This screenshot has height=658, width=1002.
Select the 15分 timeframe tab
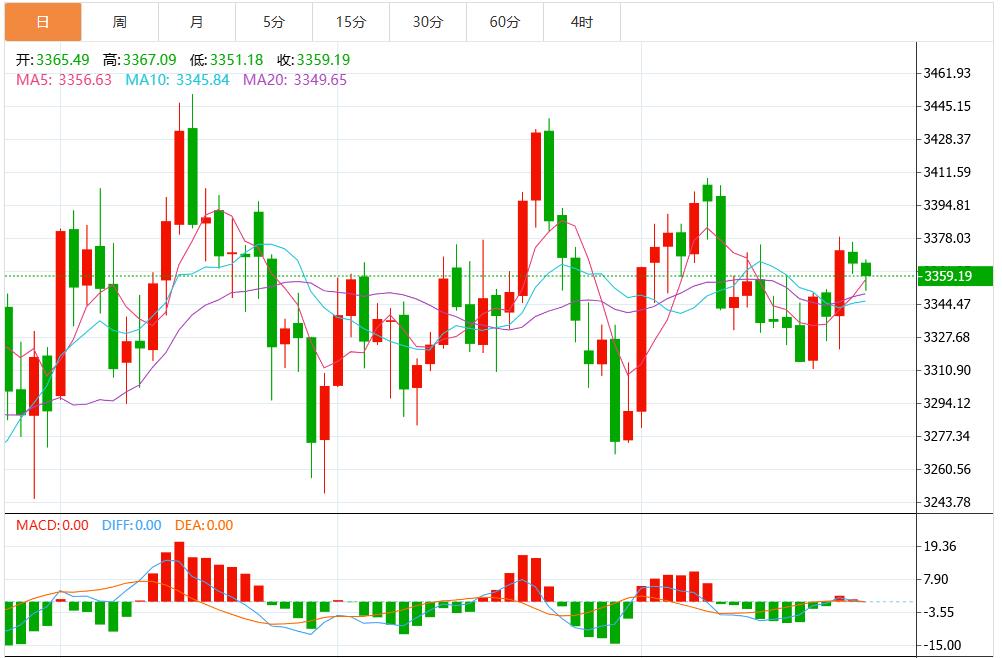click(x=350, y=20)
